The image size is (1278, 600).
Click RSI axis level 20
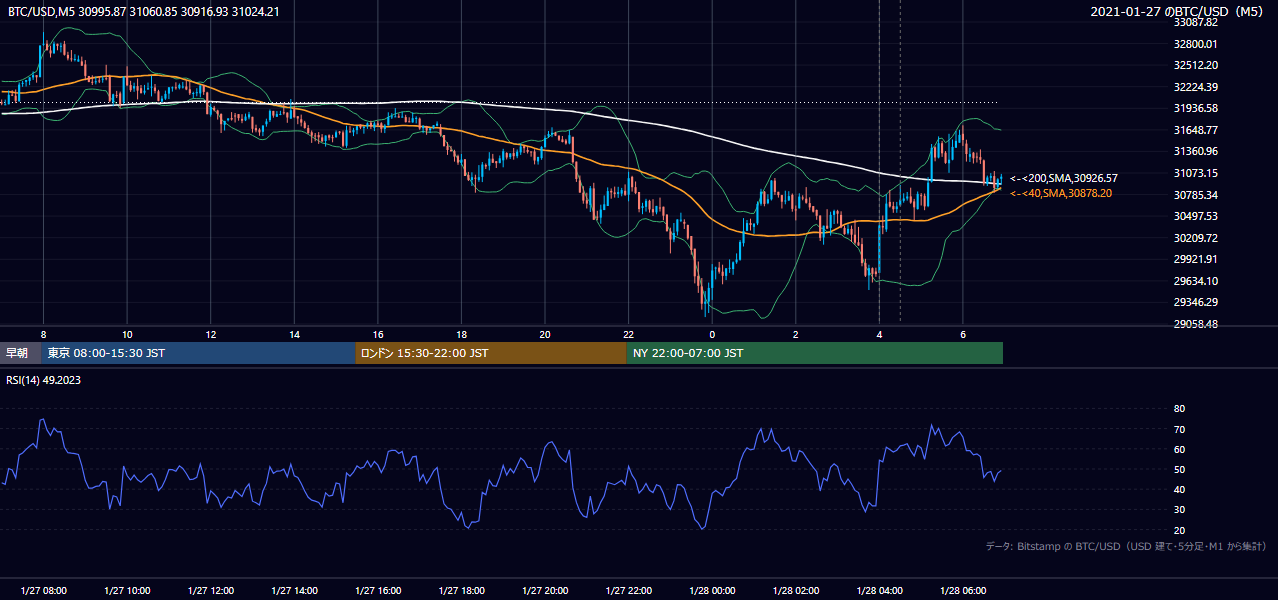tap(1180, 530)
